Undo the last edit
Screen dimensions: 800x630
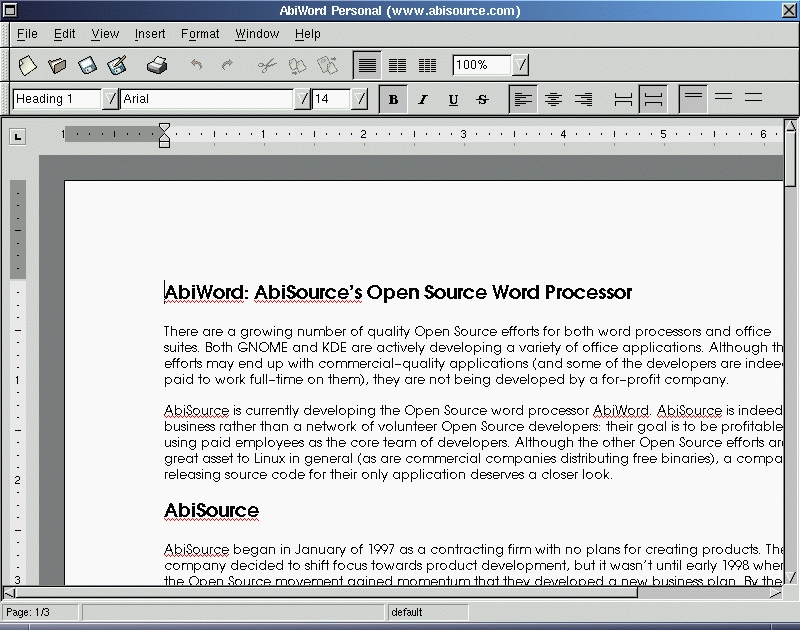[x=196, y=64]
